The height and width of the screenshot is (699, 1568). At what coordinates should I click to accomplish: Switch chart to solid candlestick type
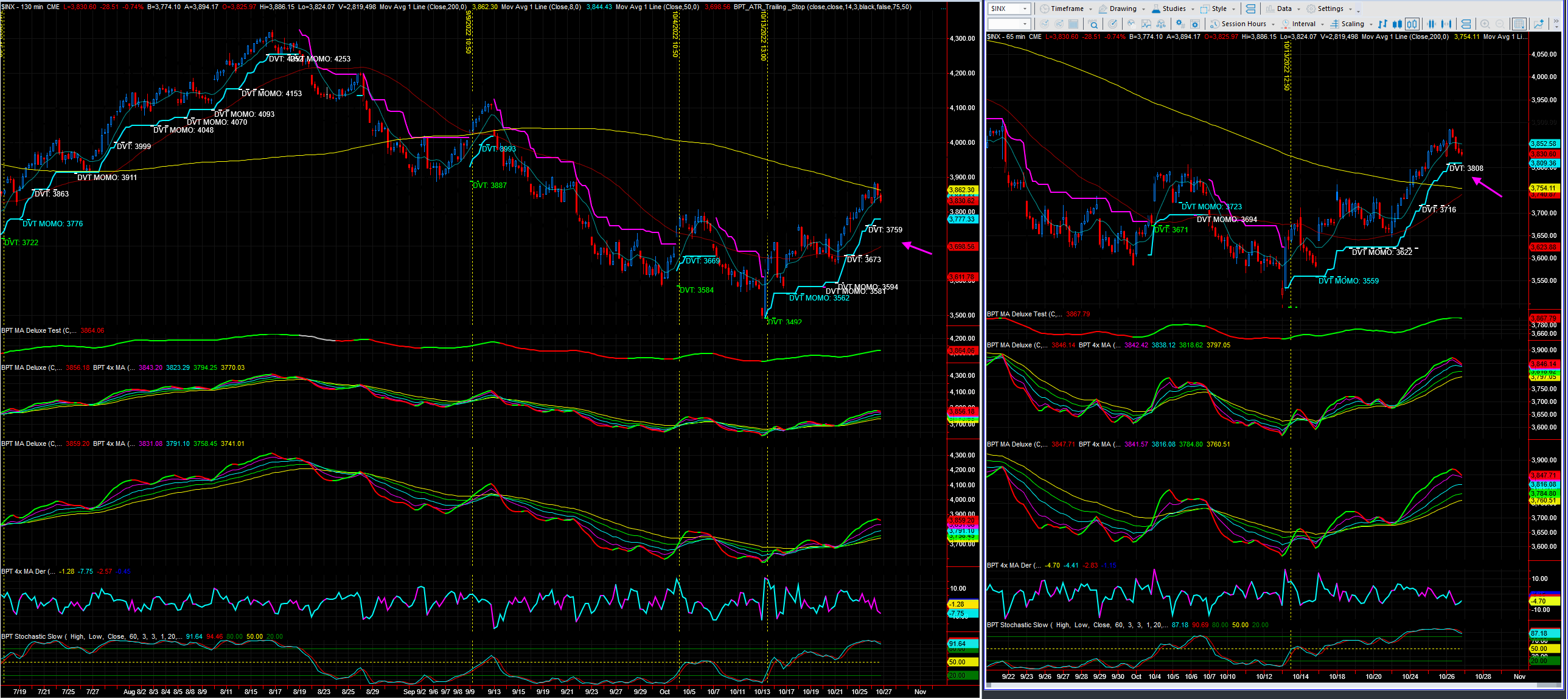pos(1398,24)
